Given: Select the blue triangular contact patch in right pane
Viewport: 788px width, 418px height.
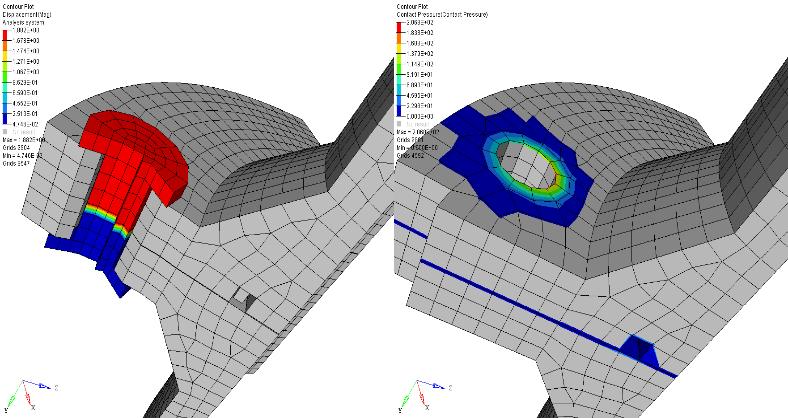Looking at the screenshot, I should [639, 351].
